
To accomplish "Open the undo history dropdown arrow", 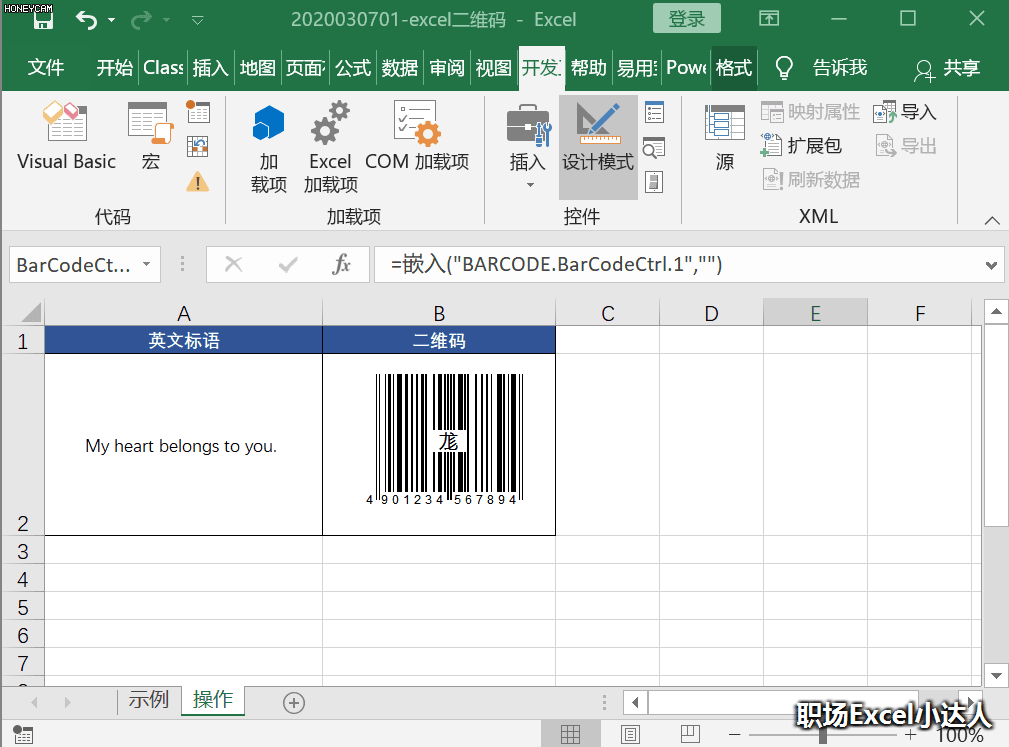I will [111, 21].
